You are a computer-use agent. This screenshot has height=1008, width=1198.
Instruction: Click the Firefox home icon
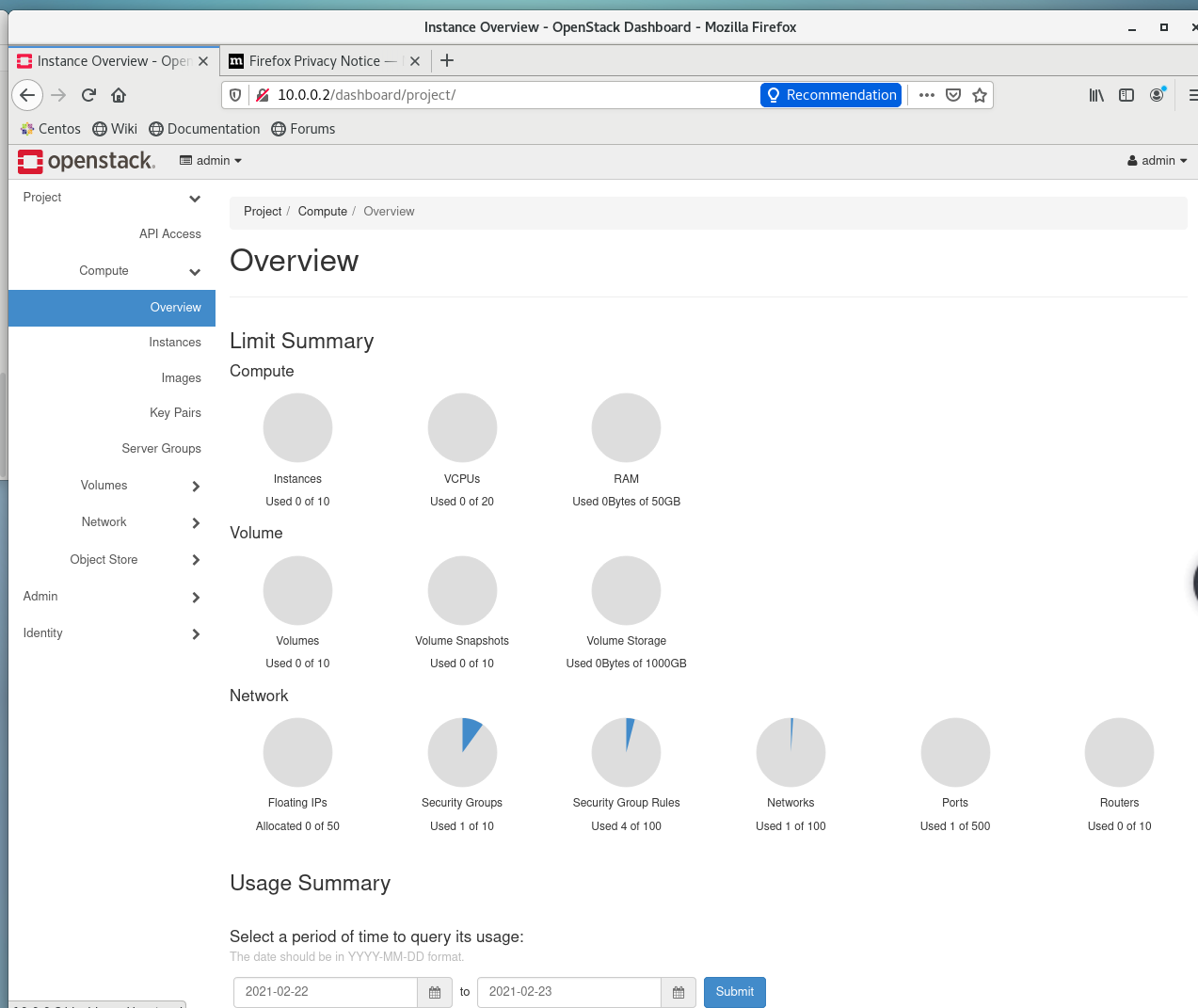coord(119,95)
